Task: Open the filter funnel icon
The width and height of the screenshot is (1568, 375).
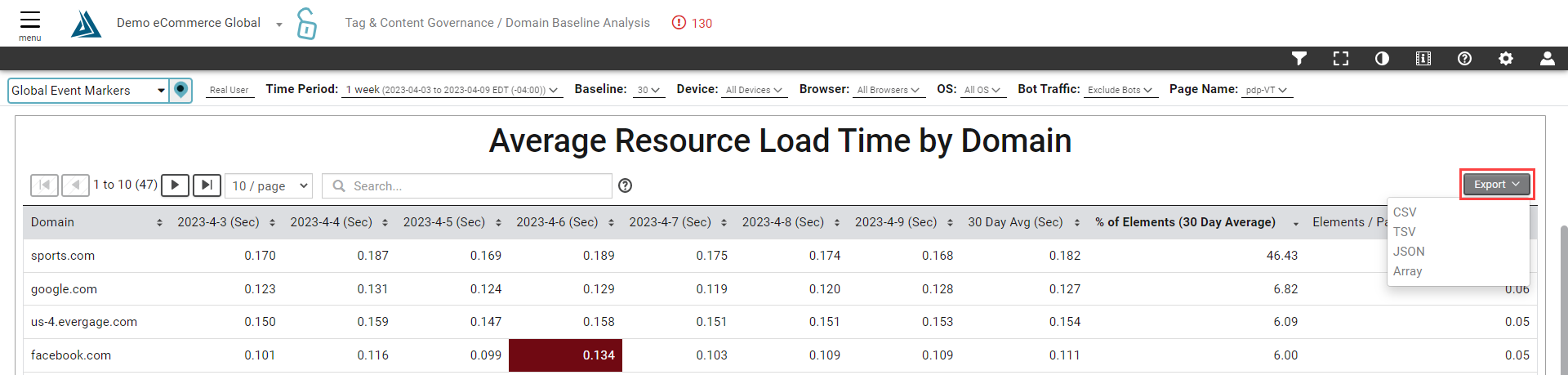Action: (1299, 58)
